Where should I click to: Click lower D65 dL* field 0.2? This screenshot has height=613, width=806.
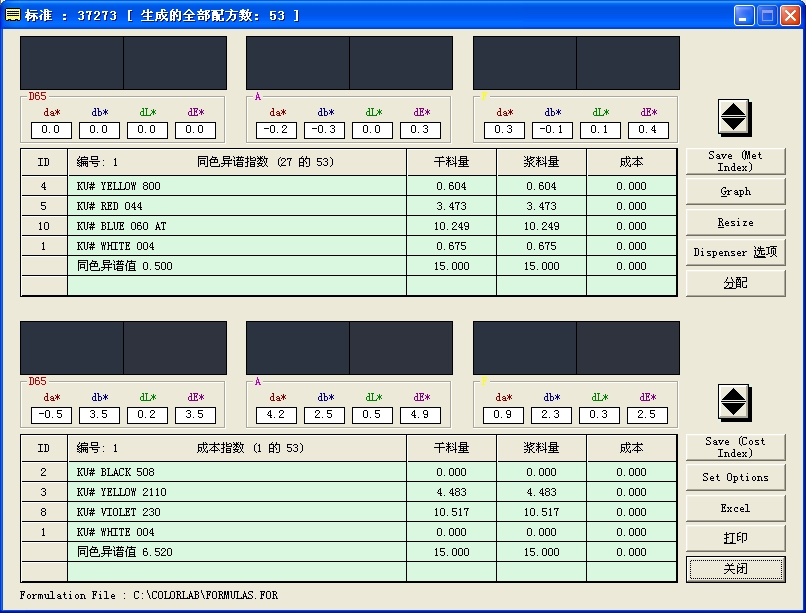pos(147,415)
